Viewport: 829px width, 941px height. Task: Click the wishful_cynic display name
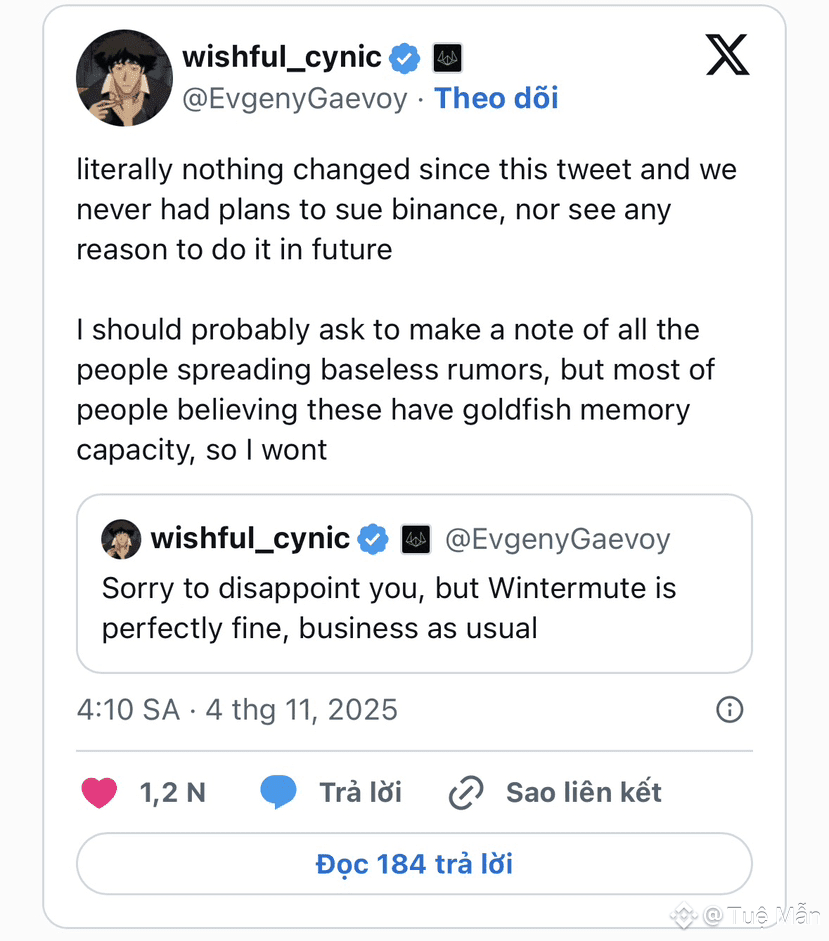click(x=281, y=57)
